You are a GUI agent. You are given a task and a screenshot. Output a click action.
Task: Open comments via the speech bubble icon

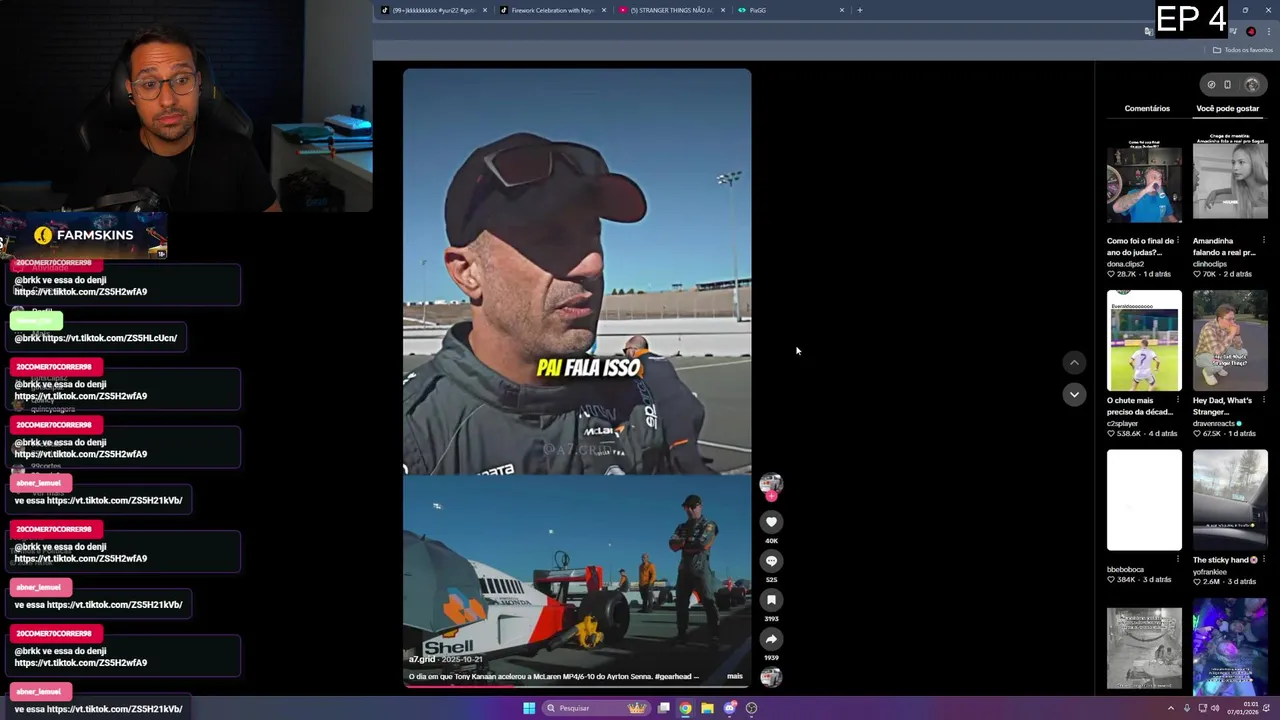click(771, 561)
